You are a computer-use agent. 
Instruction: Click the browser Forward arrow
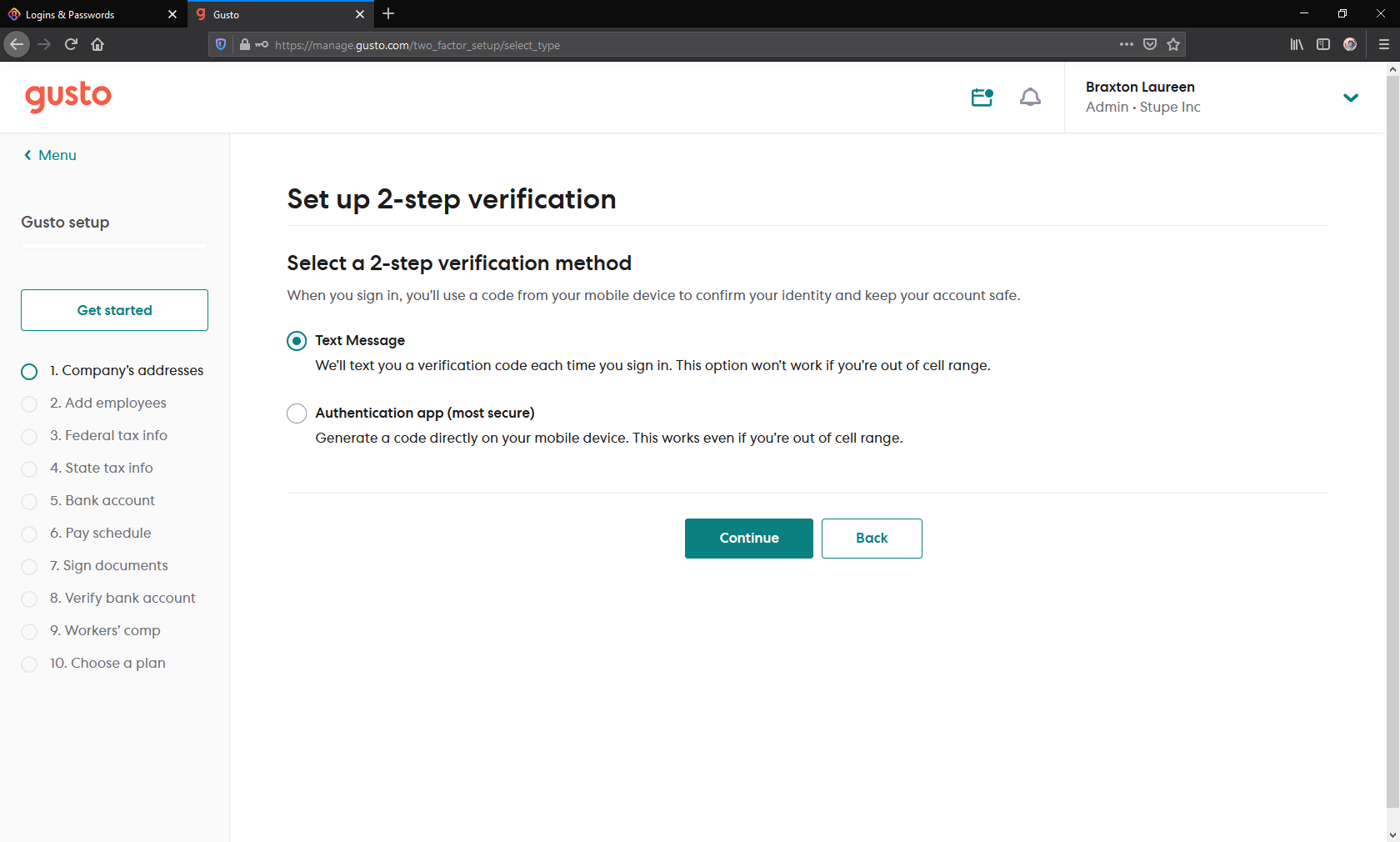(45, 44)
